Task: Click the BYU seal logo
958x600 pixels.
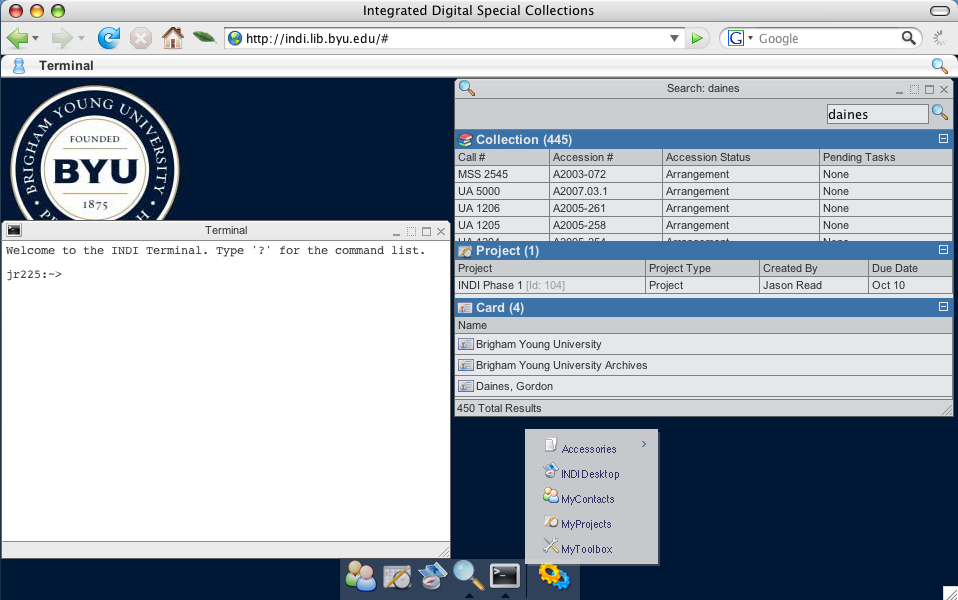Action: pos(95,154)
